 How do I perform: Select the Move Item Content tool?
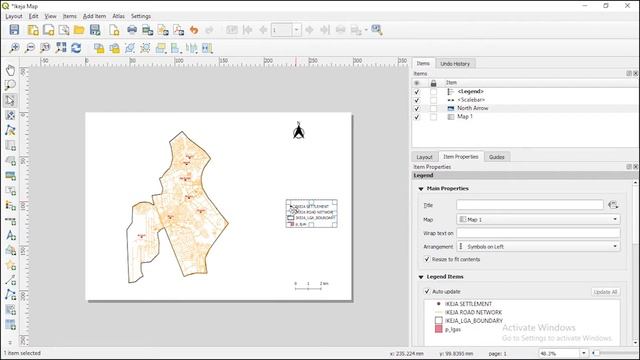pos(10,115)
